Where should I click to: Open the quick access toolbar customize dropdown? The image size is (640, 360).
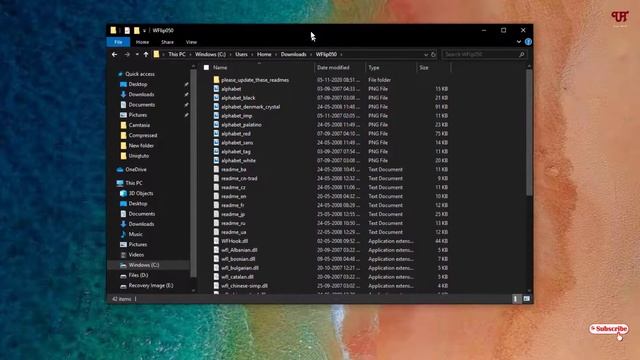point(144,31)
